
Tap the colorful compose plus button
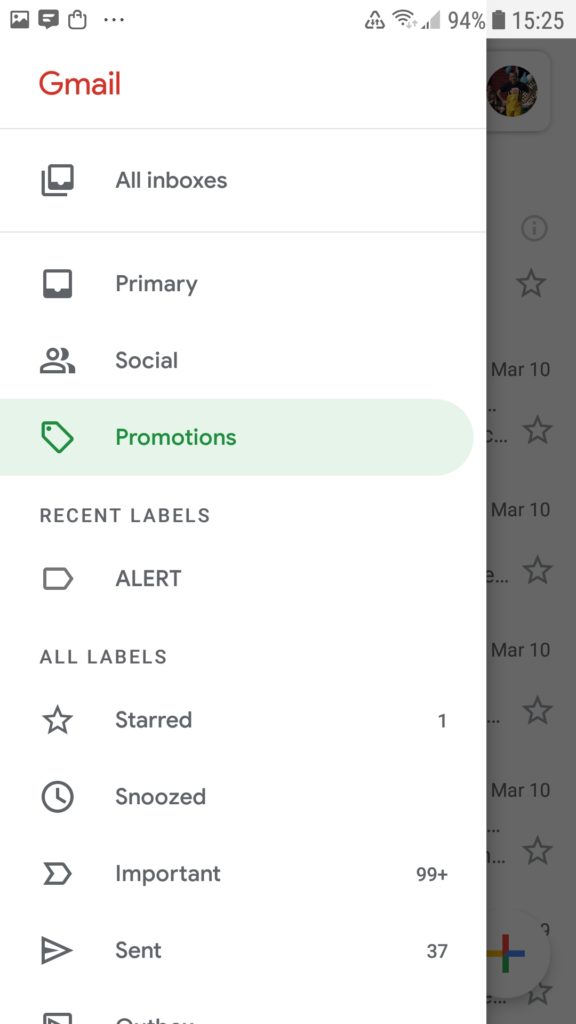(x=507, y=952)
